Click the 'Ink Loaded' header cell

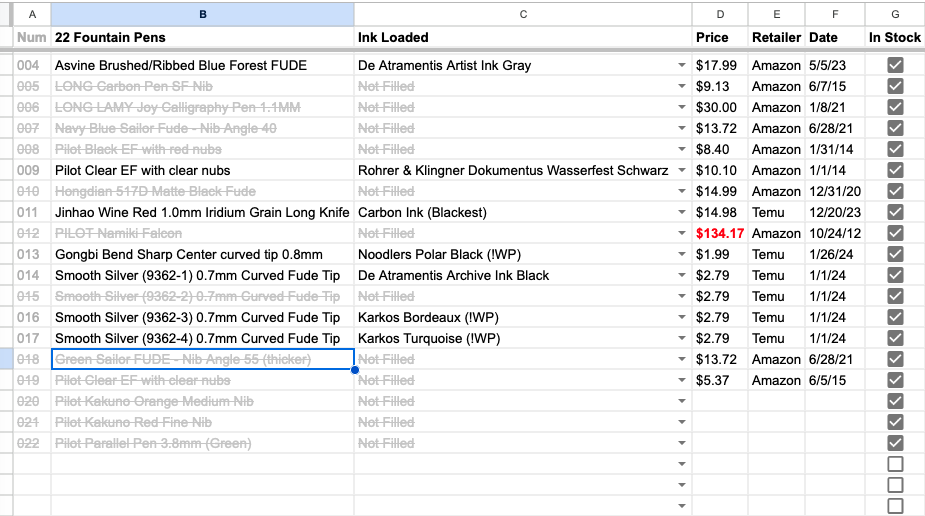pos(523,37)
